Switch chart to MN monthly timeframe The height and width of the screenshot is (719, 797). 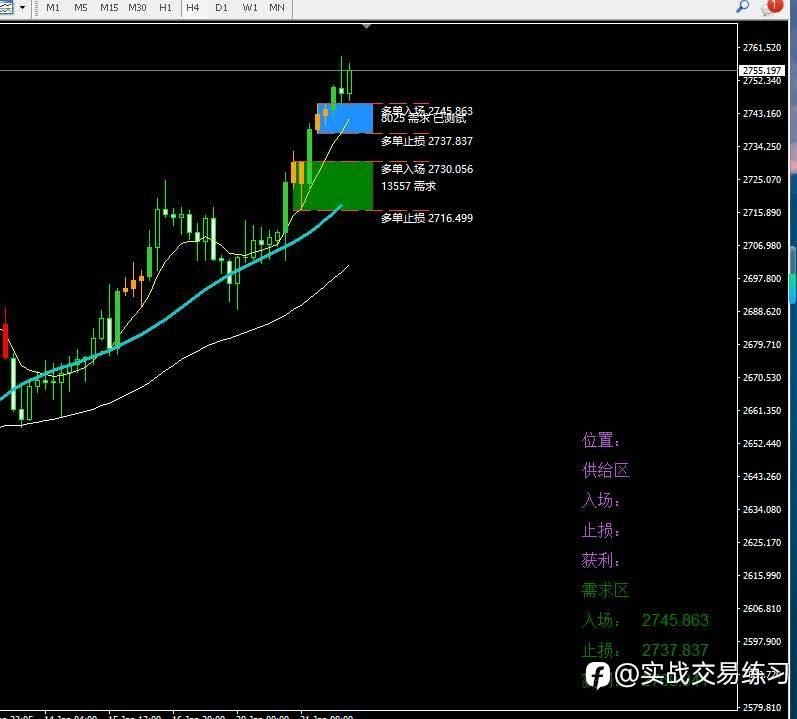pos(277,8)
